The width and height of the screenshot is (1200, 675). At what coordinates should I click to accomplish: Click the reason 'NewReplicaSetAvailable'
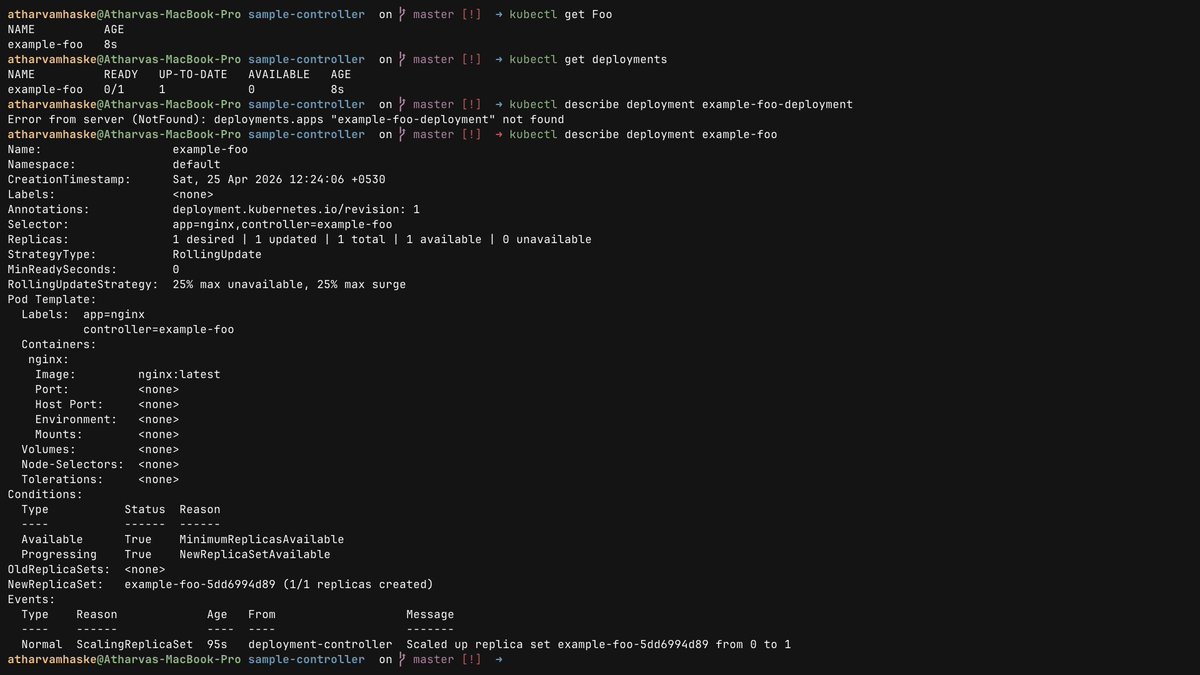point(255,555)
